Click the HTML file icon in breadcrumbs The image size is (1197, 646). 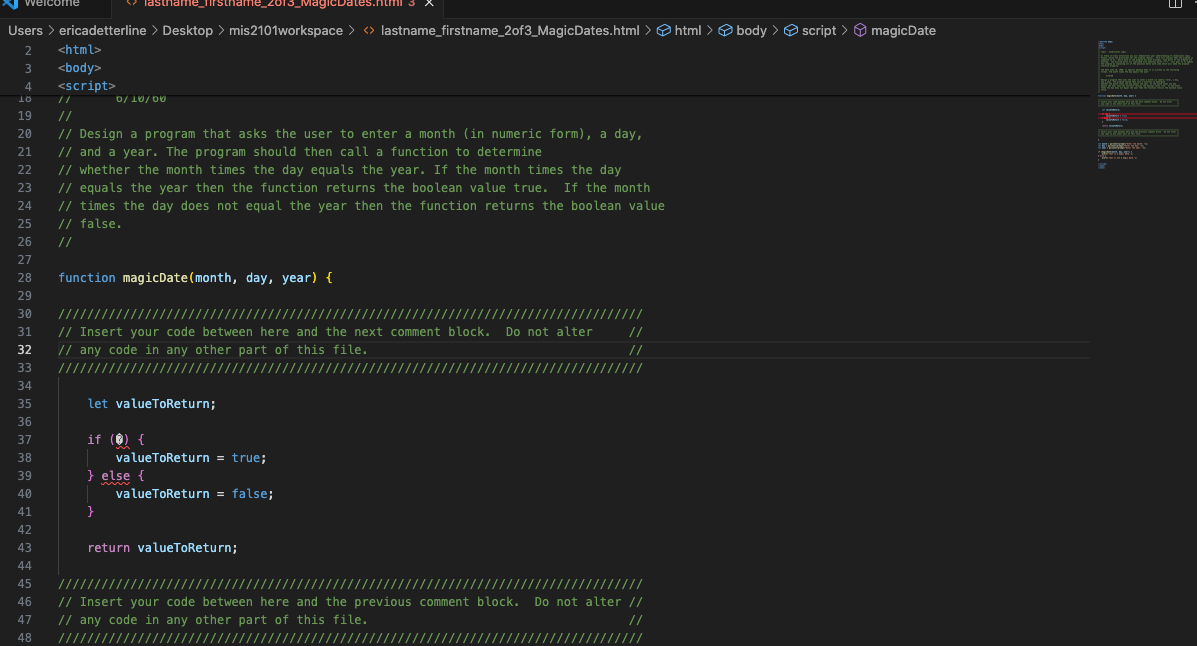(x=369, y=31)
